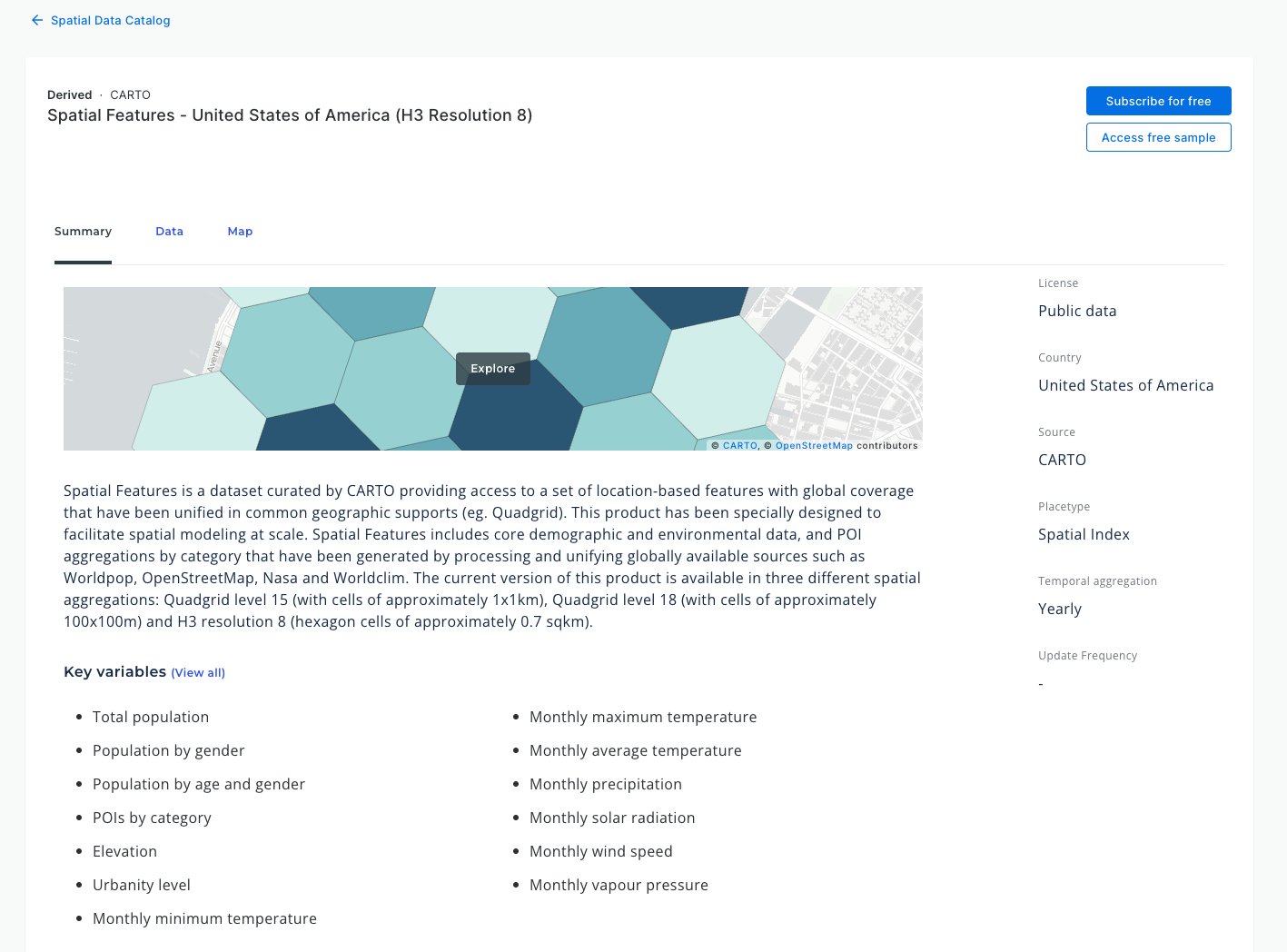Screen dimensions: 1287x952
Task: Switch to the Data tab
Action: coord(169,231)
